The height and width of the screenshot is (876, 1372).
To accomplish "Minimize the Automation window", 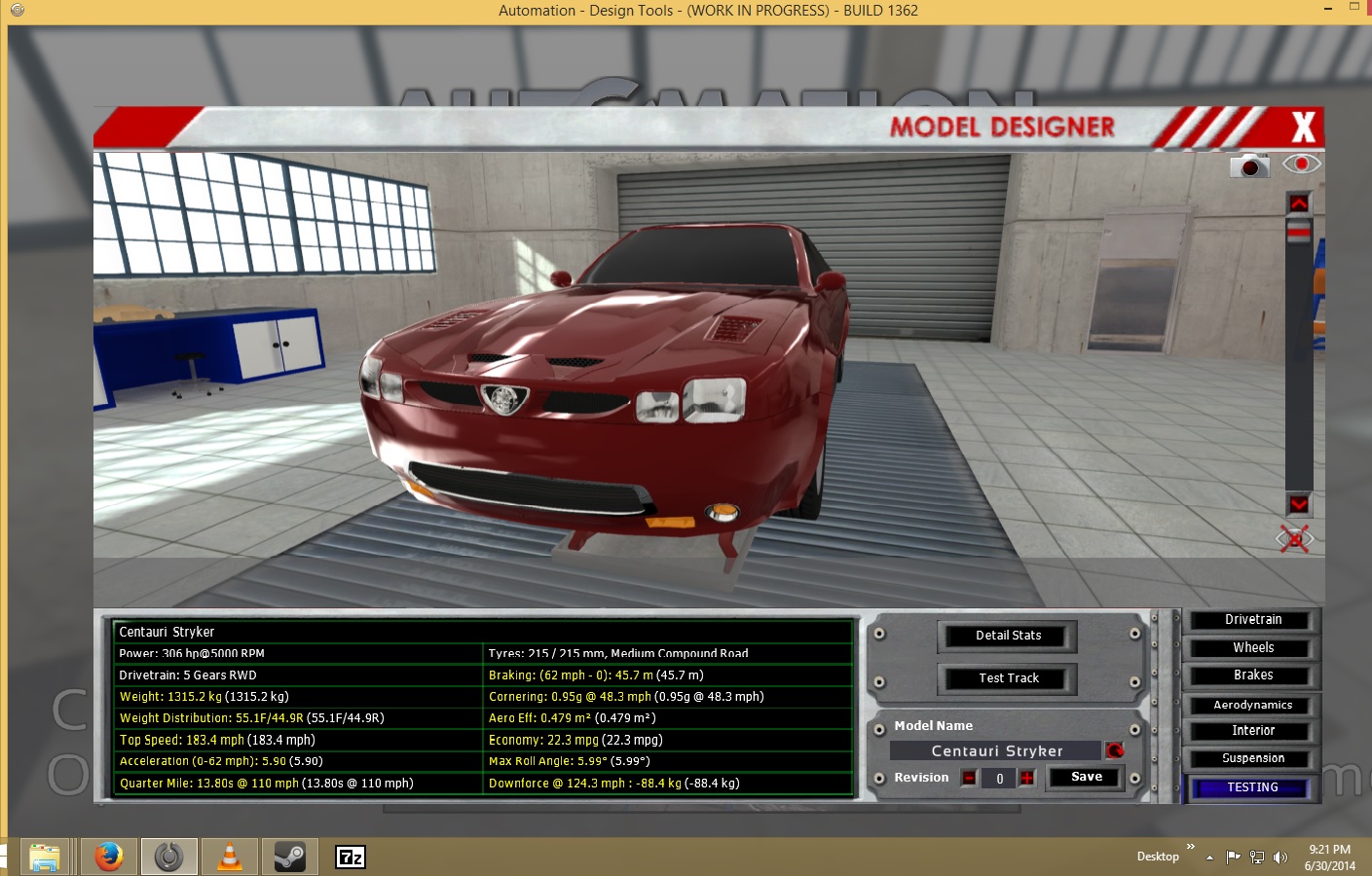I will pos(1328,9).
